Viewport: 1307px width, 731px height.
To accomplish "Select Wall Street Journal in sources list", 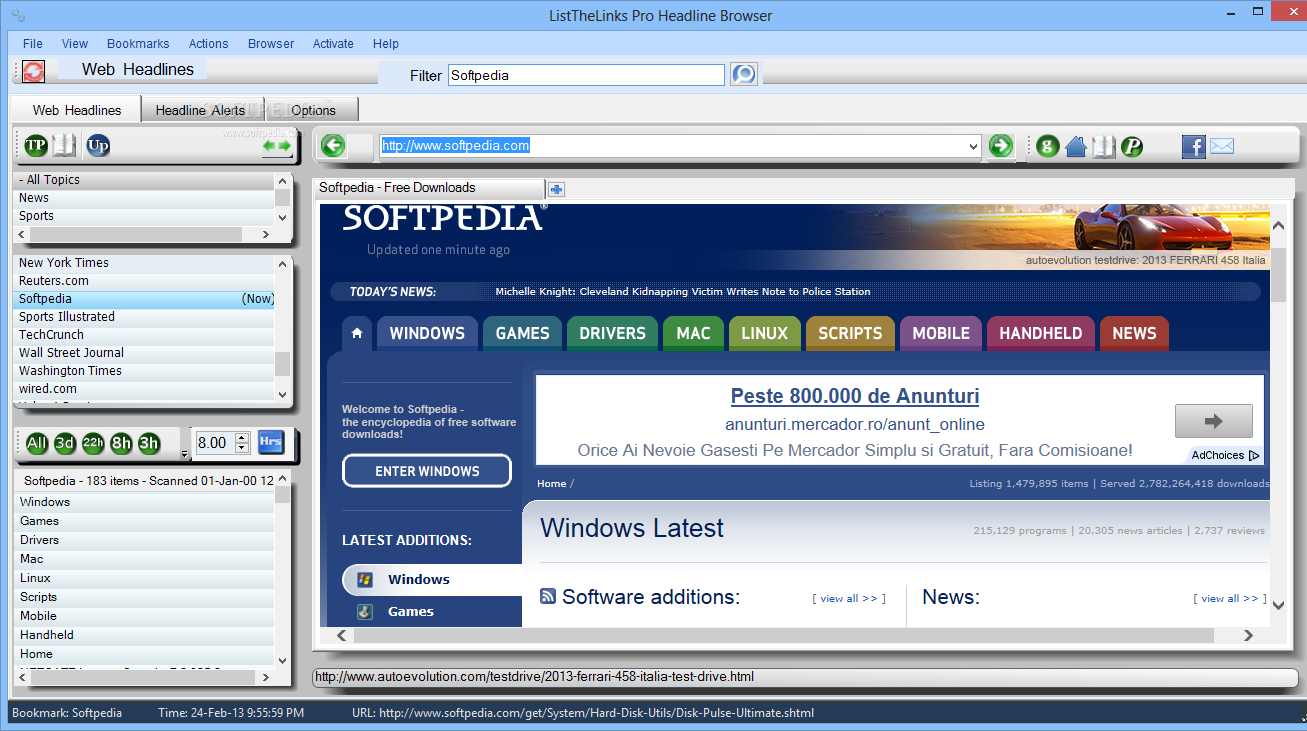I will 145,353.
